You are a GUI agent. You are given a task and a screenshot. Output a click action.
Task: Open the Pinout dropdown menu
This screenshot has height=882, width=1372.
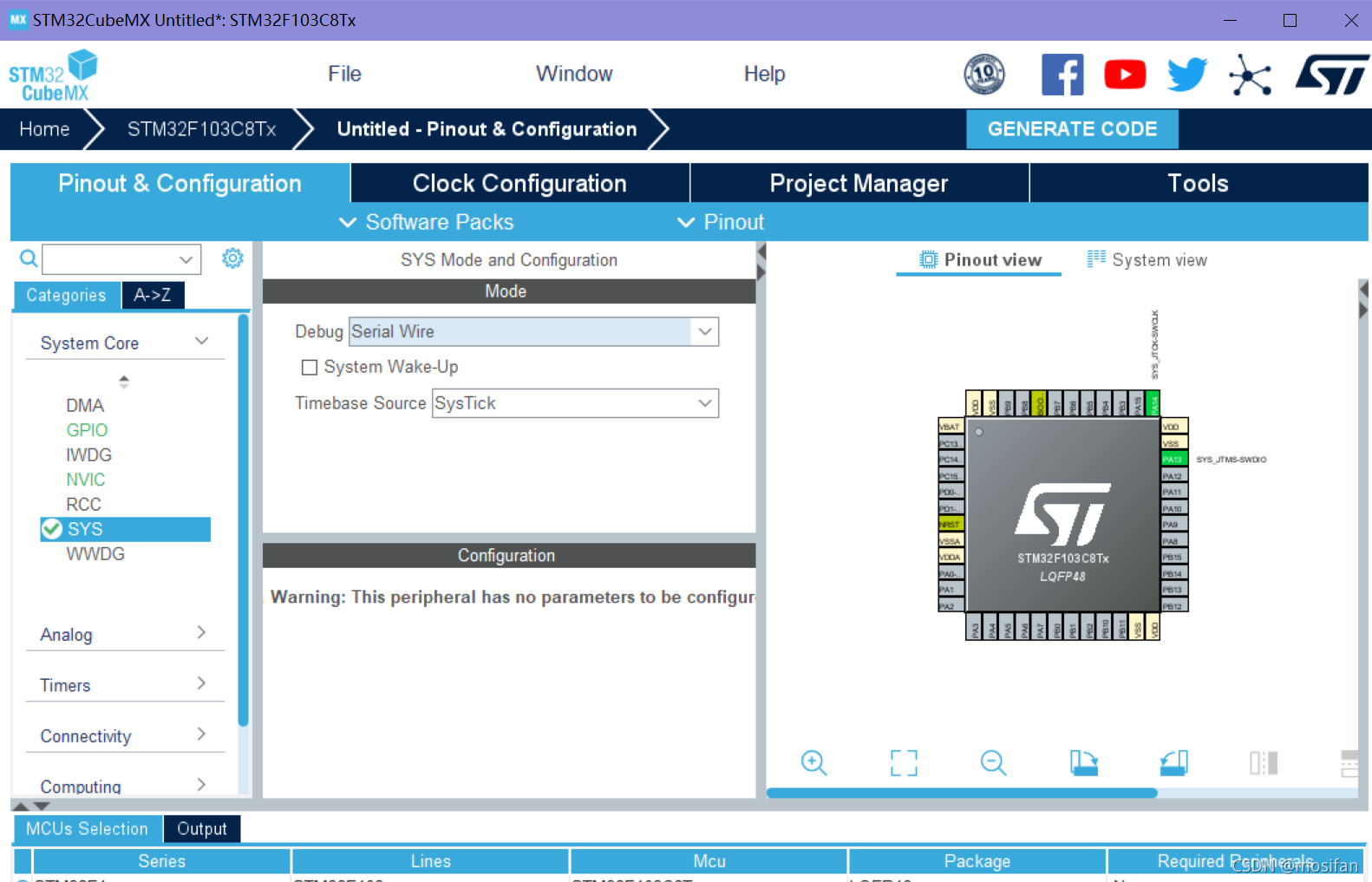(x=721, y=222)
